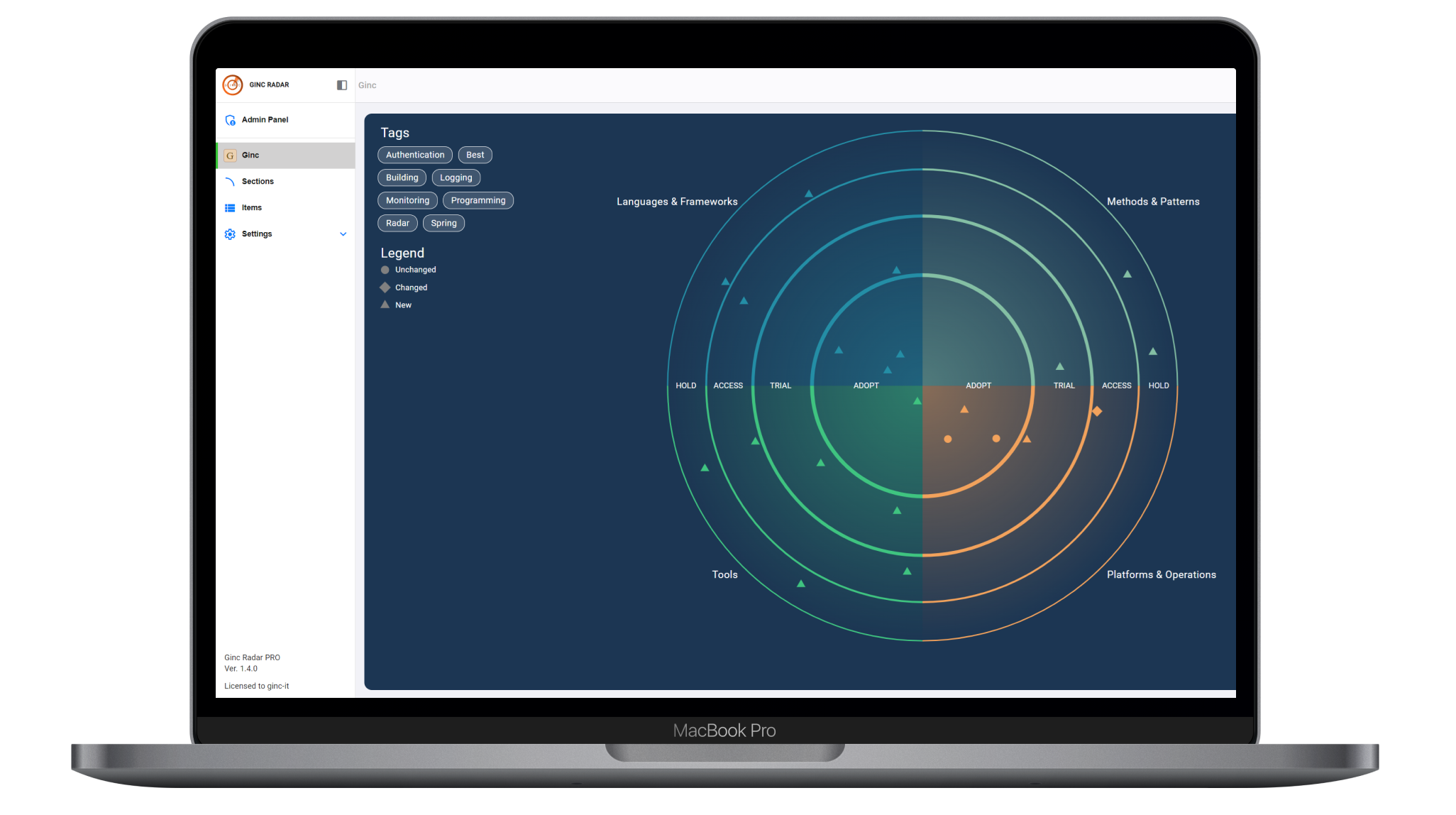Image resolution: width=1456 pixels, height=815 pixels.
Task: Click the Building tag button
Action: point(401,177)
